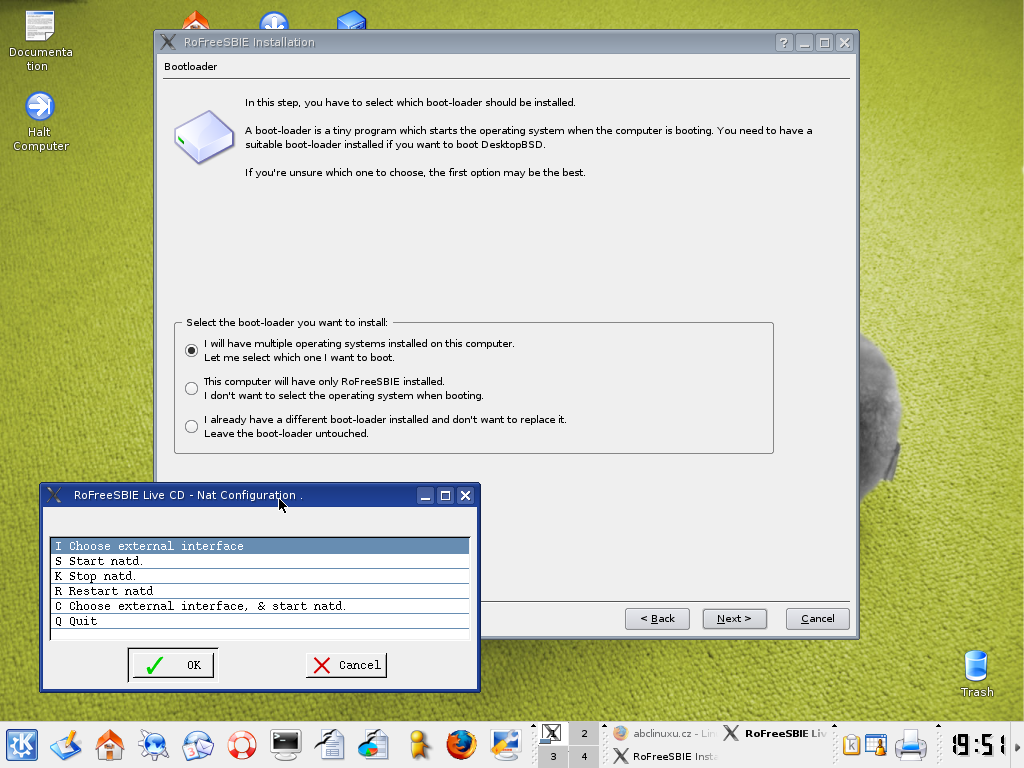Image resolution: width=1024 pixels, height=768 pixels.
Task: Launch Firefox from the panel
Action: 462,744
